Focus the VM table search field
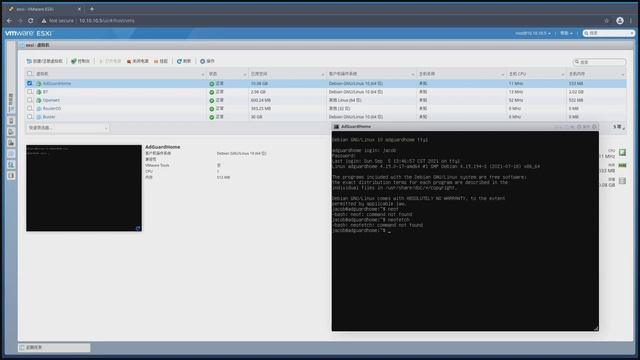 pyautogui.click(x=600, y=62)
